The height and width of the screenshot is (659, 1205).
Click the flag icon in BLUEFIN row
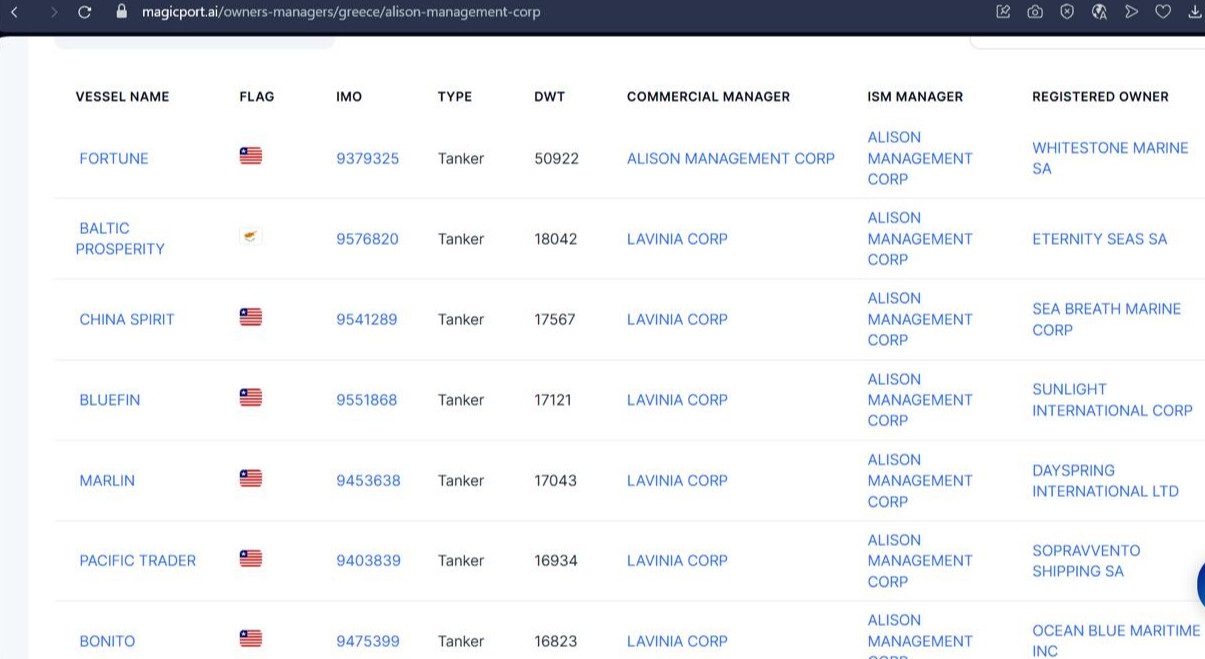click(251, 397)
